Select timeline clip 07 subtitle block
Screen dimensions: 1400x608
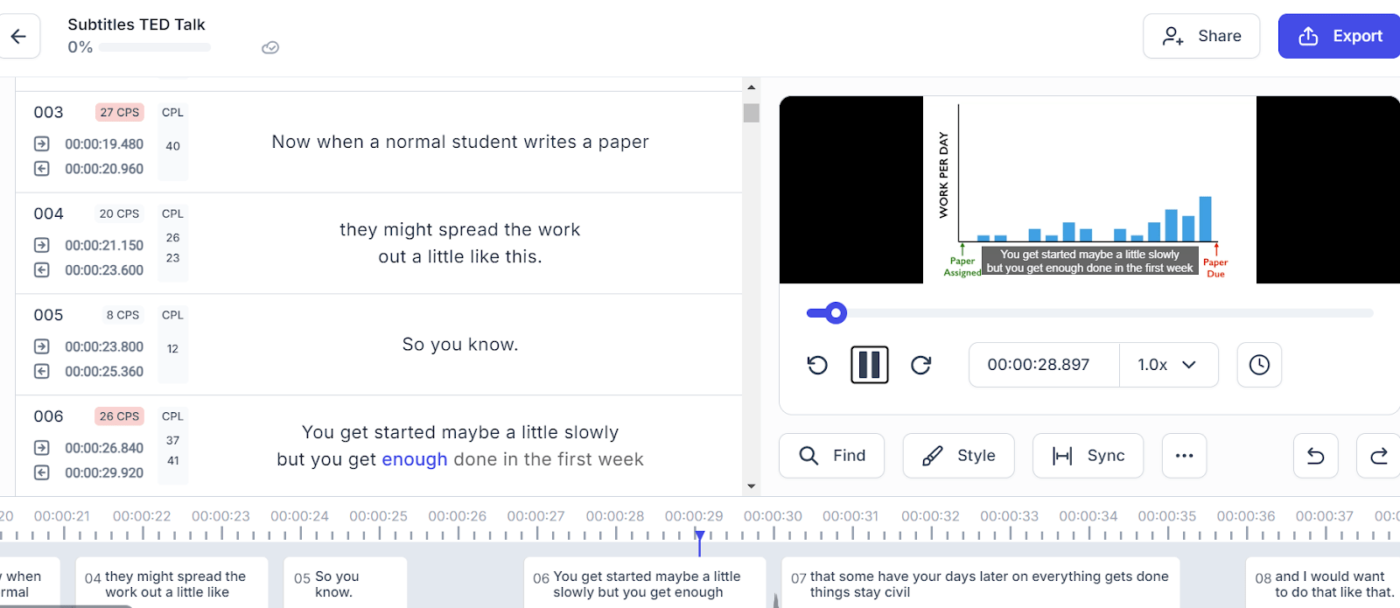(981, 584)
